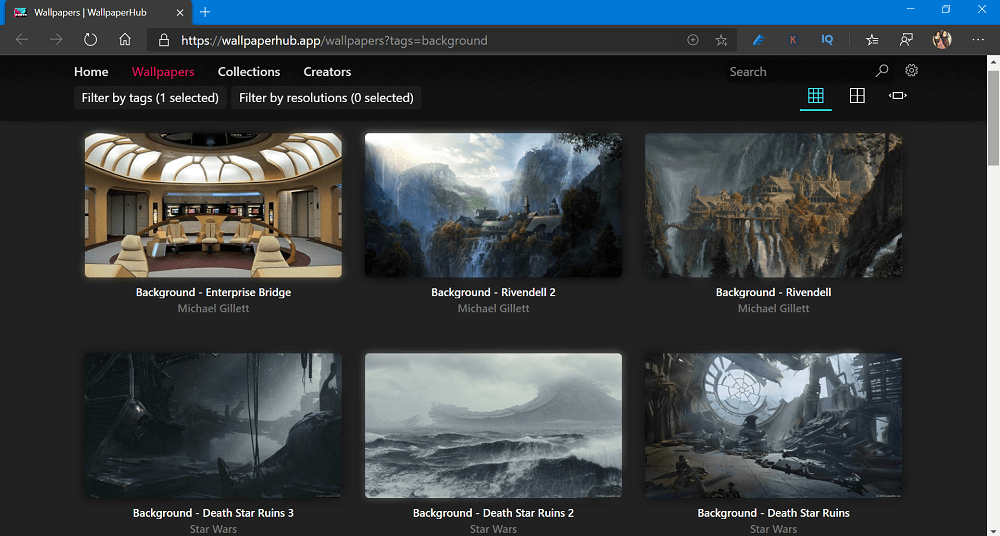The height and width of the screenshot is (536, 1000).
Task: Open Death Star Ruins 3 thumbnail
Action: pyautogui.click(x=214, y=426)
